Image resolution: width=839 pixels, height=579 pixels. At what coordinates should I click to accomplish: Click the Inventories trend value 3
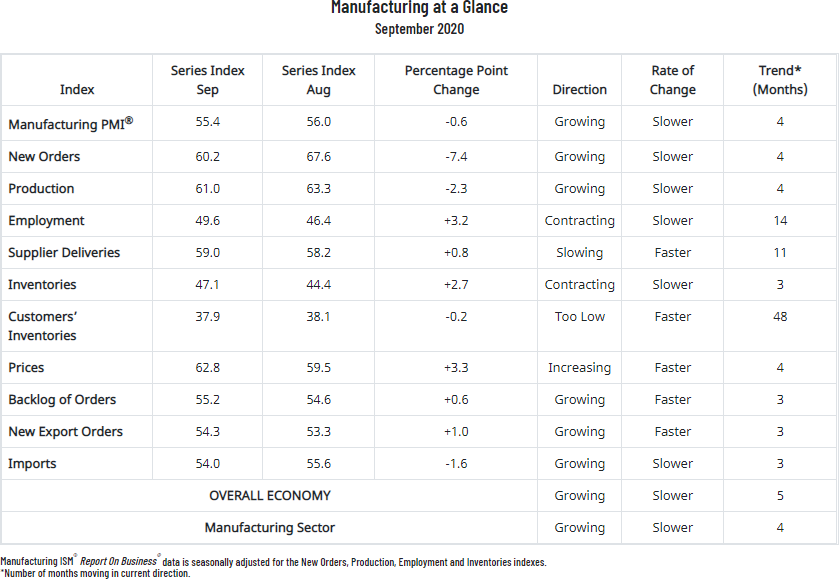pyautogui.click(x=779, y=285)
